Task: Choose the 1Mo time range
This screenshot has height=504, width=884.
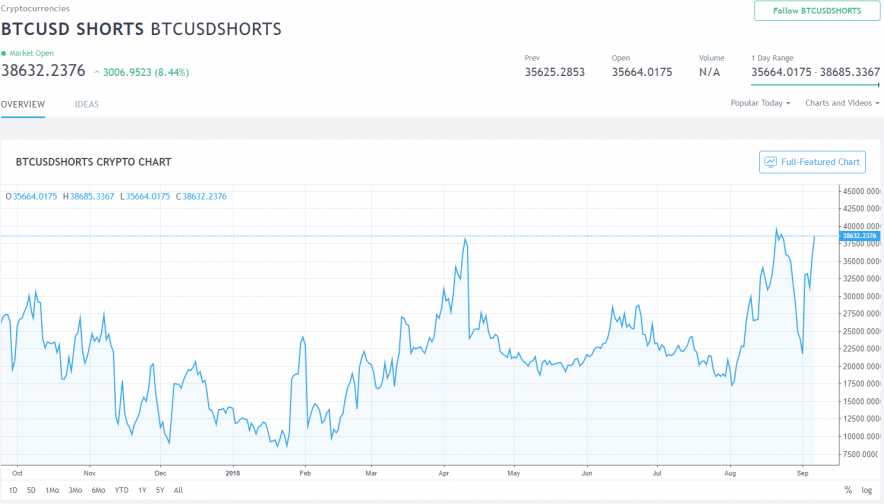Action: [52, 490]
